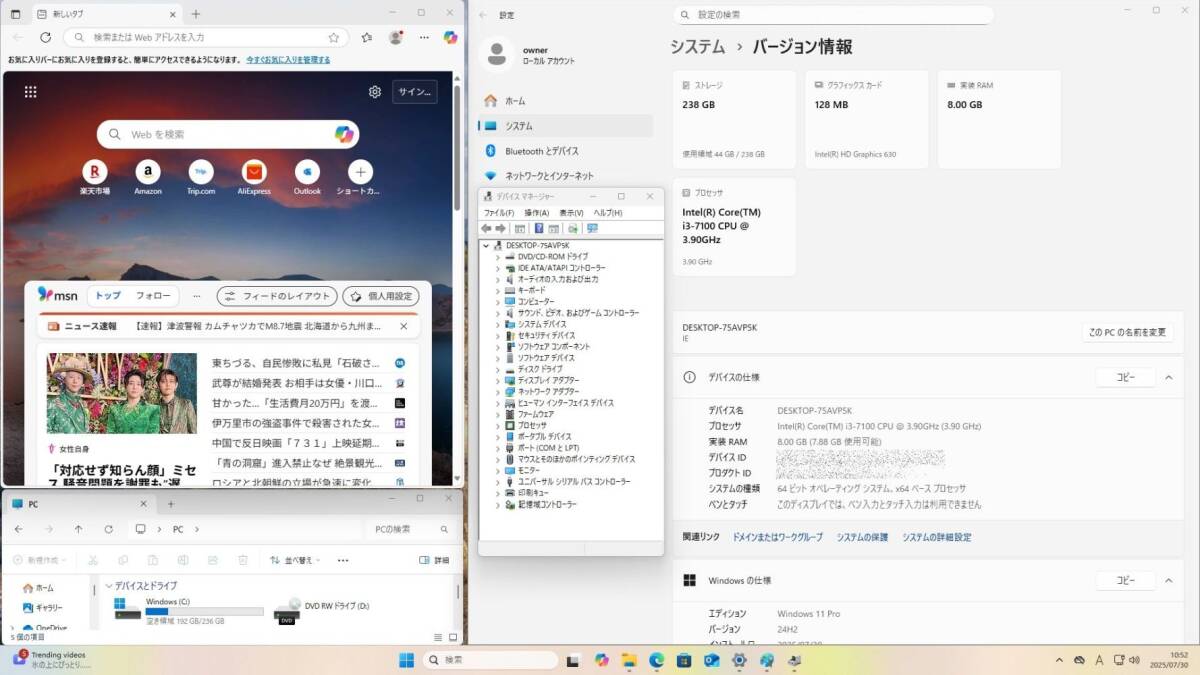Open new tab page settings gear

375,92
